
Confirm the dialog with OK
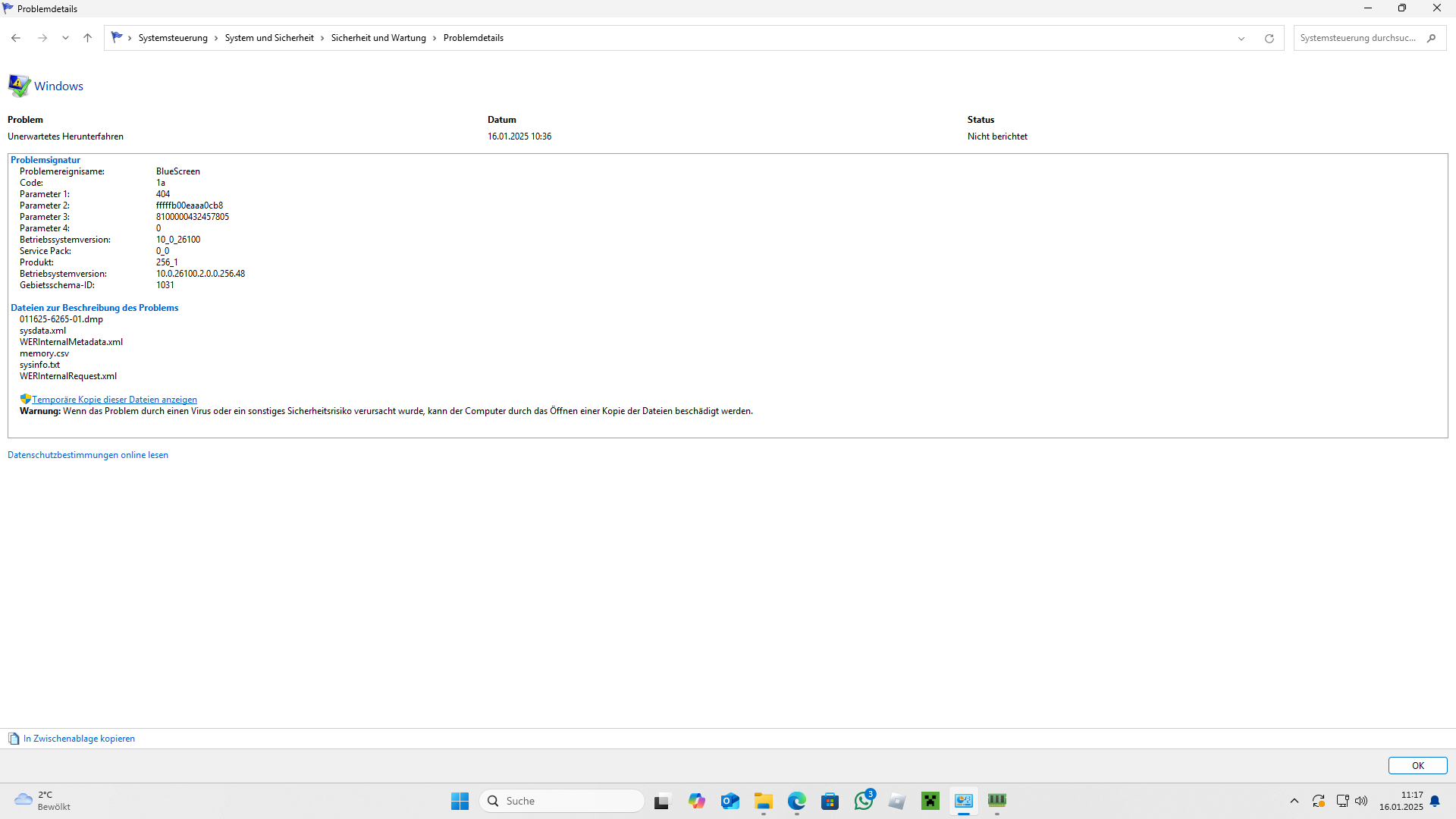[x=1417, y=765]
